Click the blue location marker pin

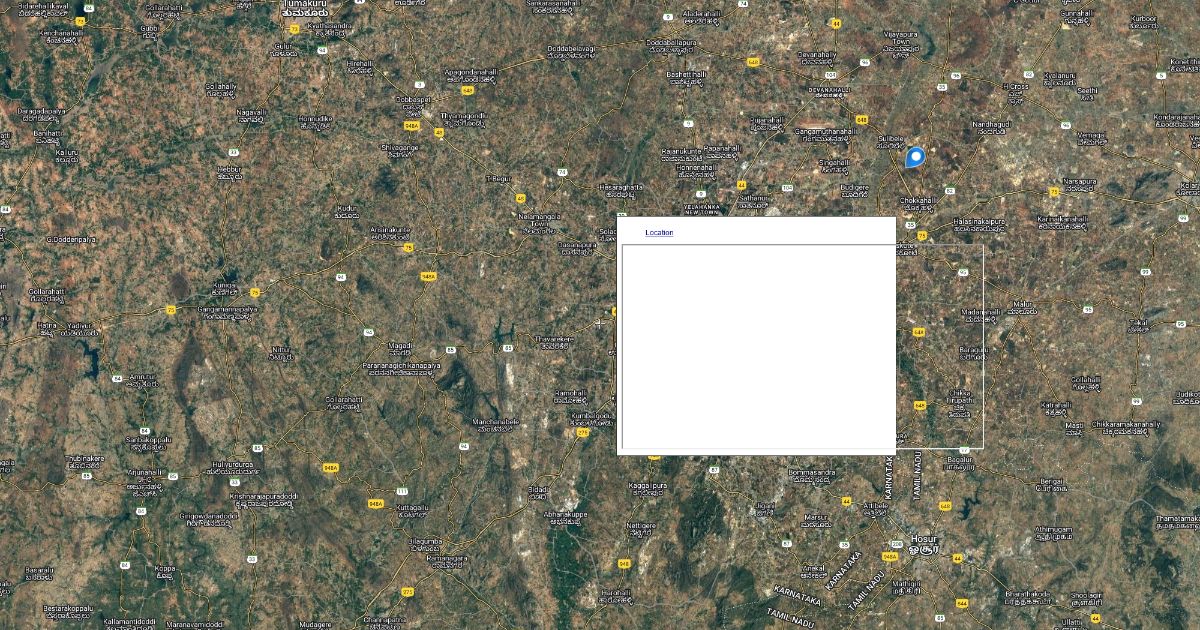coord(914,157)
